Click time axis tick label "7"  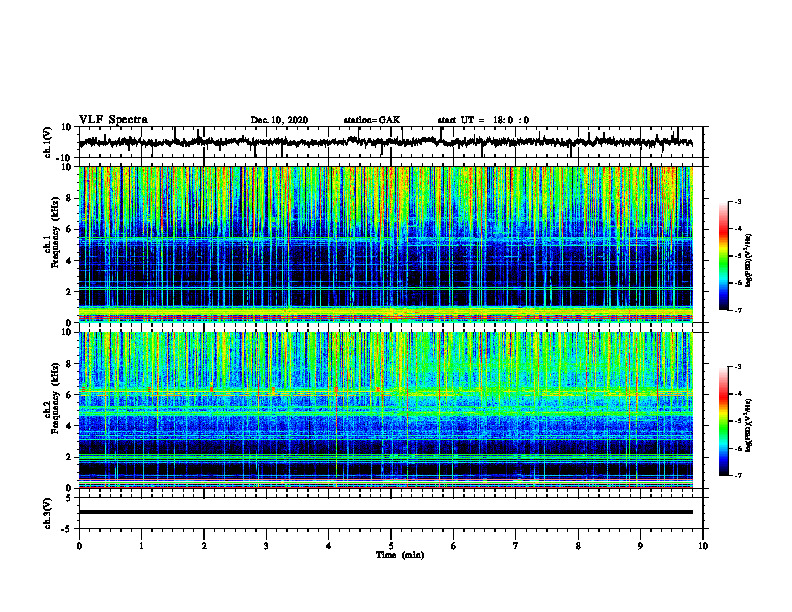(516, 546)
